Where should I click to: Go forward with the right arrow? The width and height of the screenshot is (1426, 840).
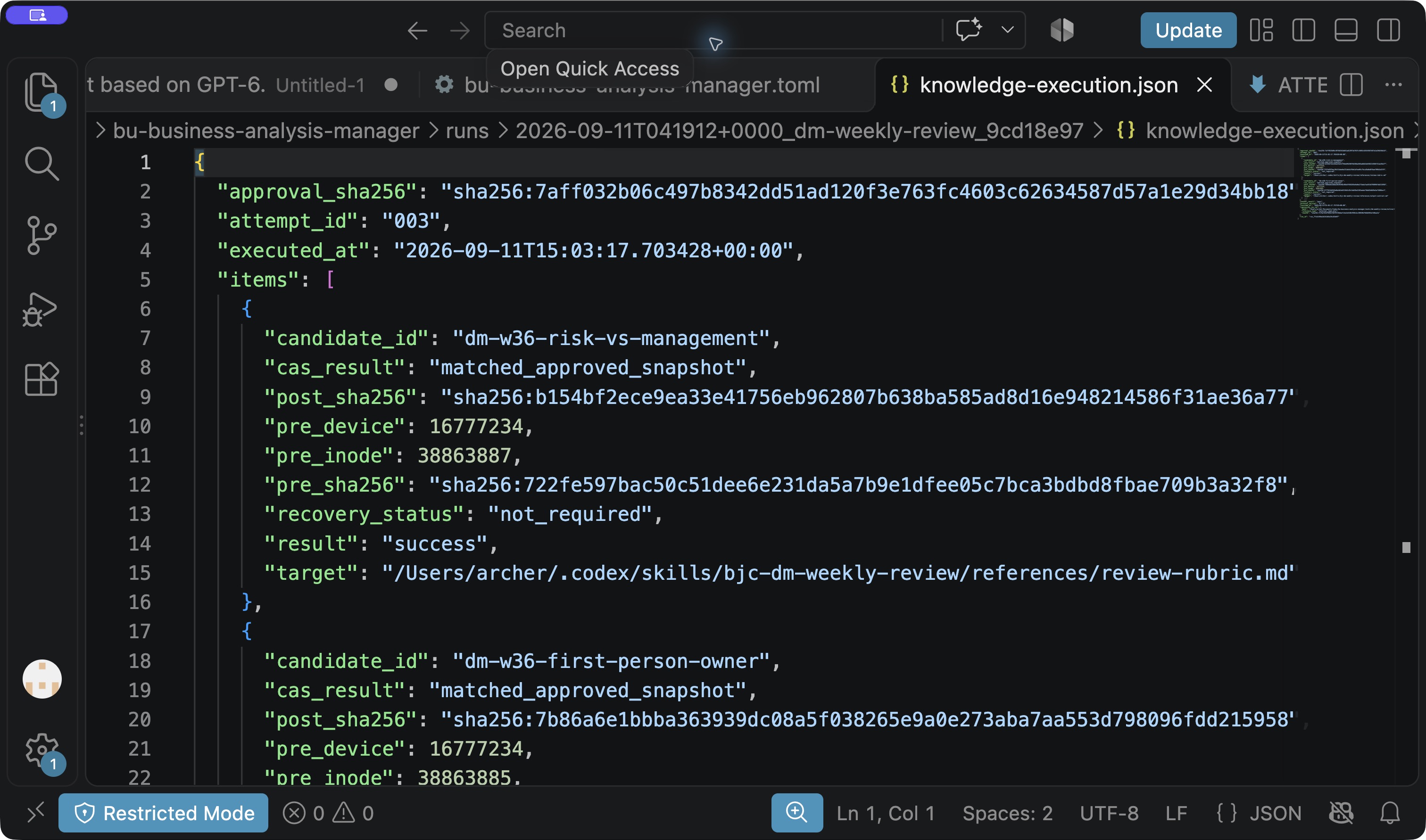460,31
